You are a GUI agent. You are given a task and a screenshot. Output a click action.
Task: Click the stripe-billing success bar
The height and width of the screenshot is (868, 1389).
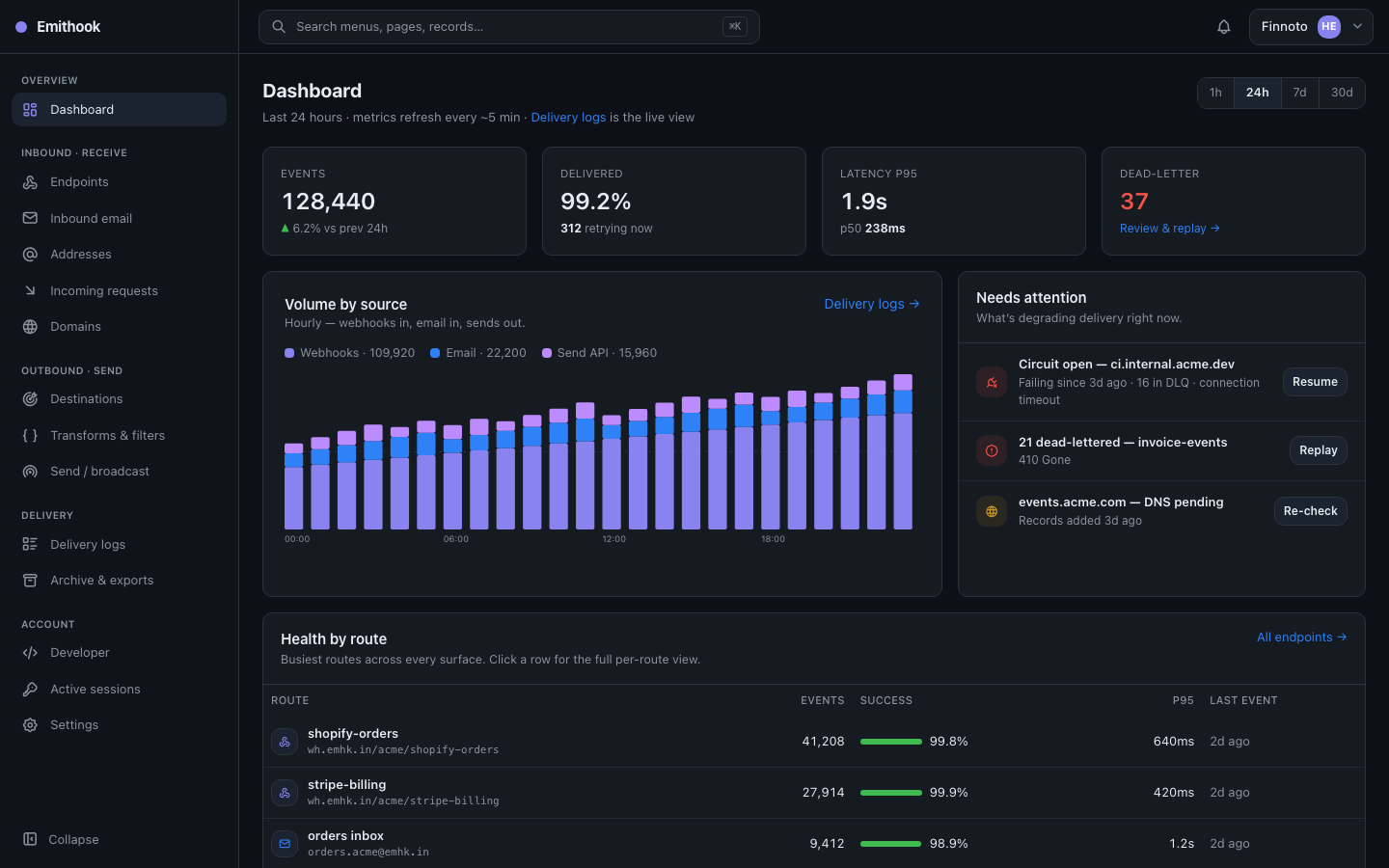(890, 793)
